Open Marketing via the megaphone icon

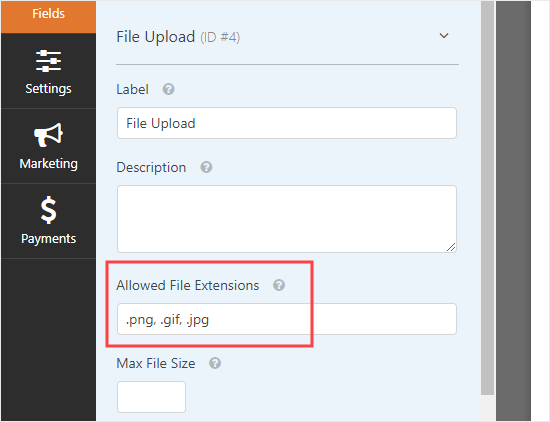click(48, 135)
